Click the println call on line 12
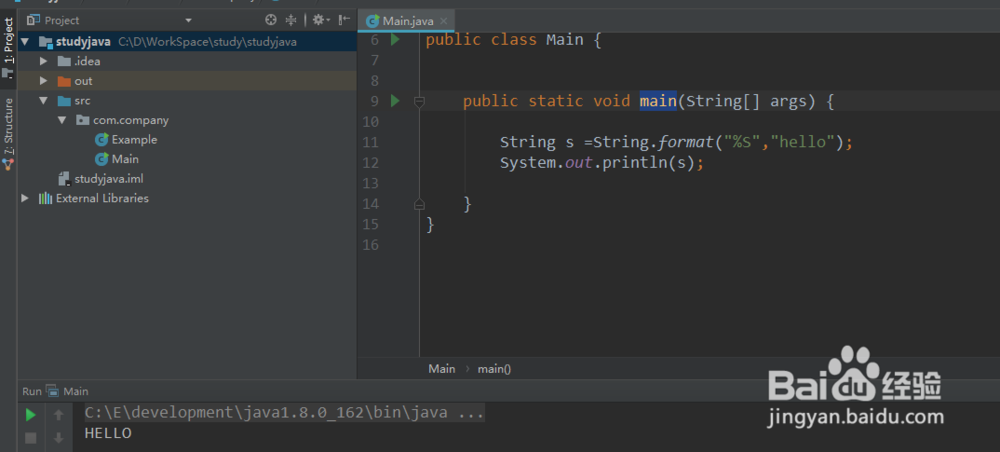1000x452 pixels. pyautogui.click(x=635, y=162)
